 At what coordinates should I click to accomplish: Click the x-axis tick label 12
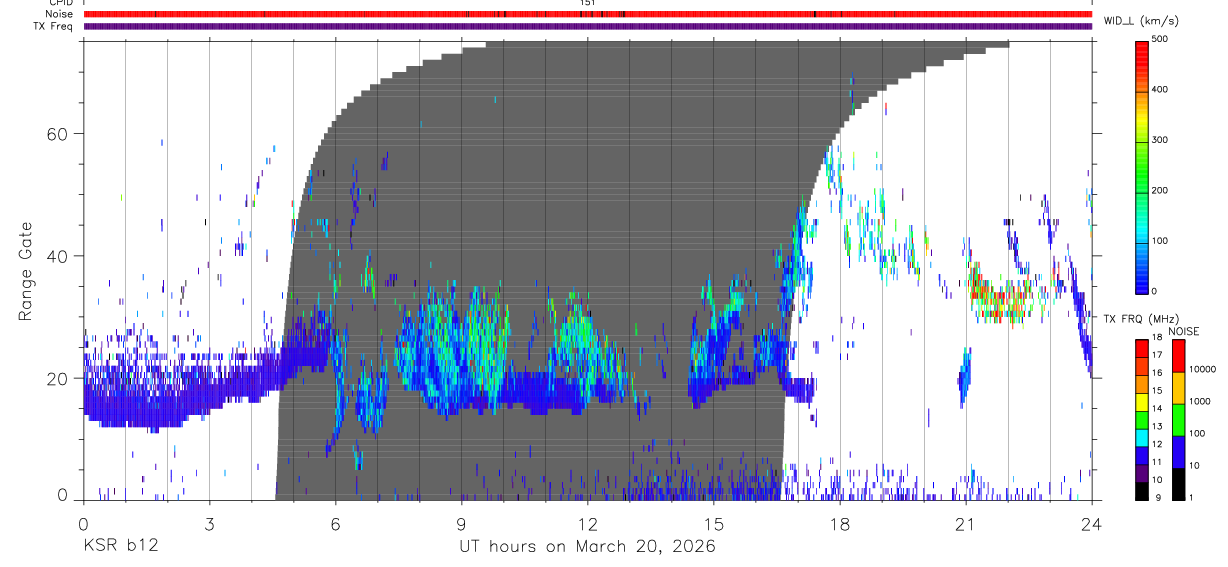tap(587, 523)
